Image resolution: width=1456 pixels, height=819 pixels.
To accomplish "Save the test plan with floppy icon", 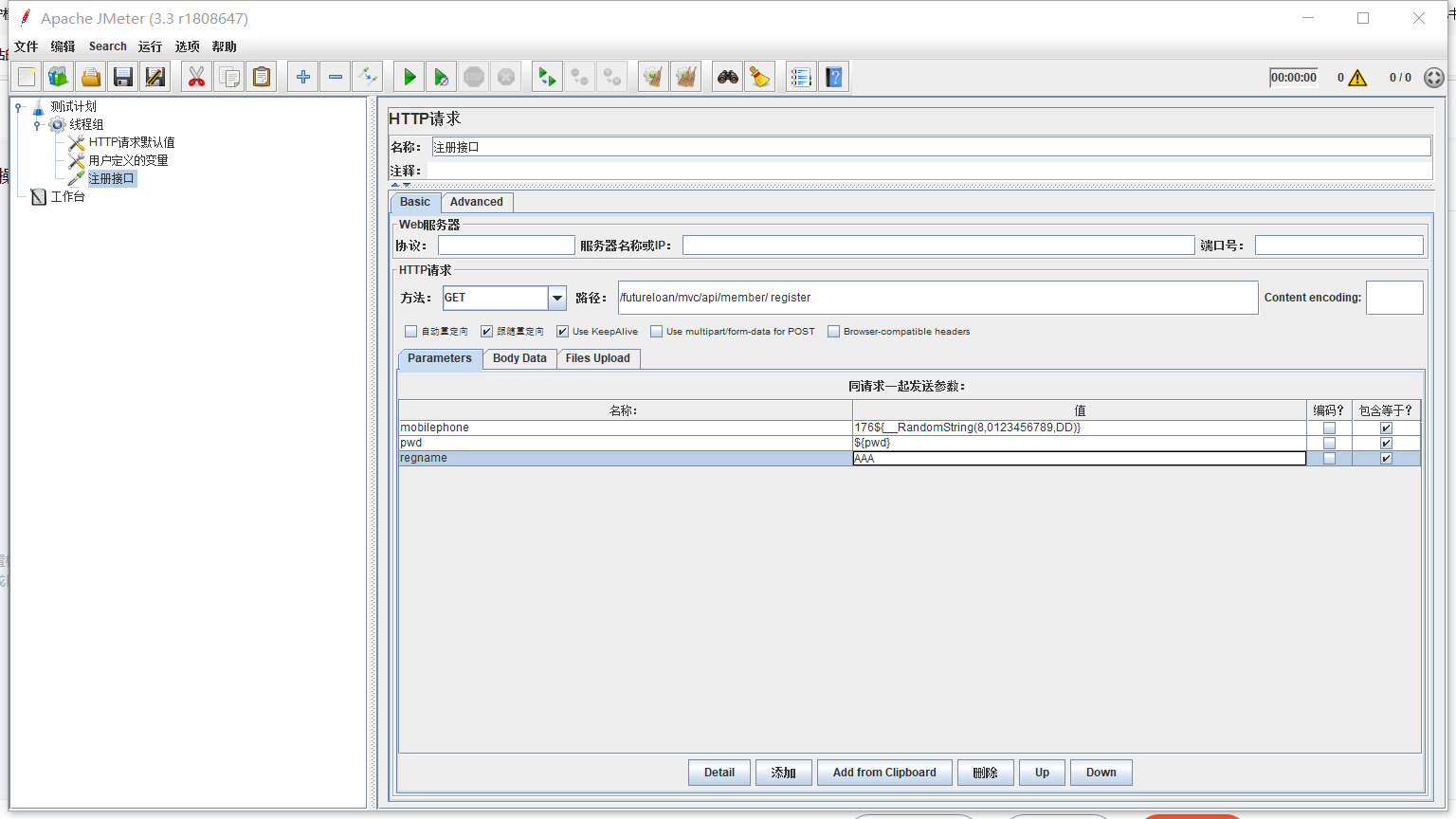I will coord(123,77).
